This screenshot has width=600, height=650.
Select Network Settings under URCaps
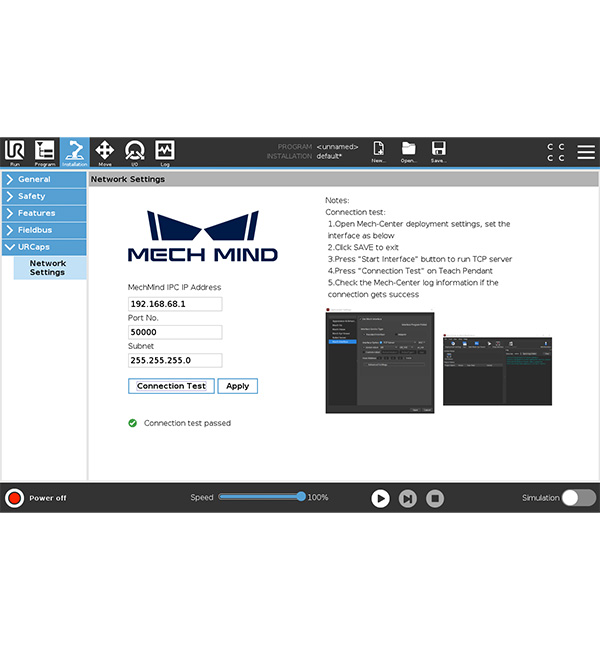pyautogui.click(x=50, y=268)
